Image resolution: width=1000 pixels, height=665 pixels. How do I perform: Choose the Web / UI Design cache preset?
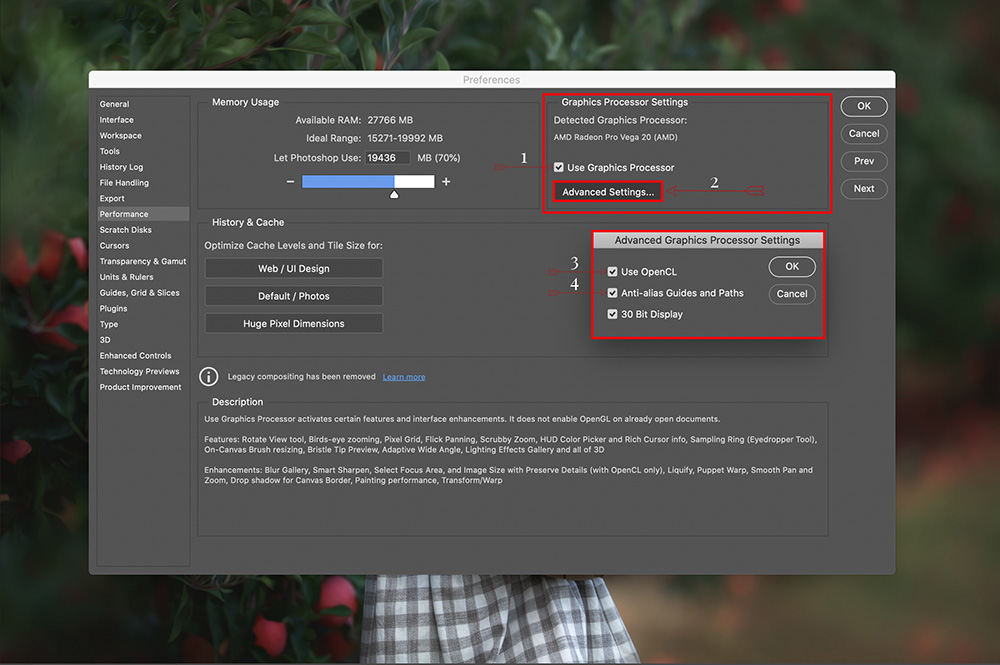point(293,269)
